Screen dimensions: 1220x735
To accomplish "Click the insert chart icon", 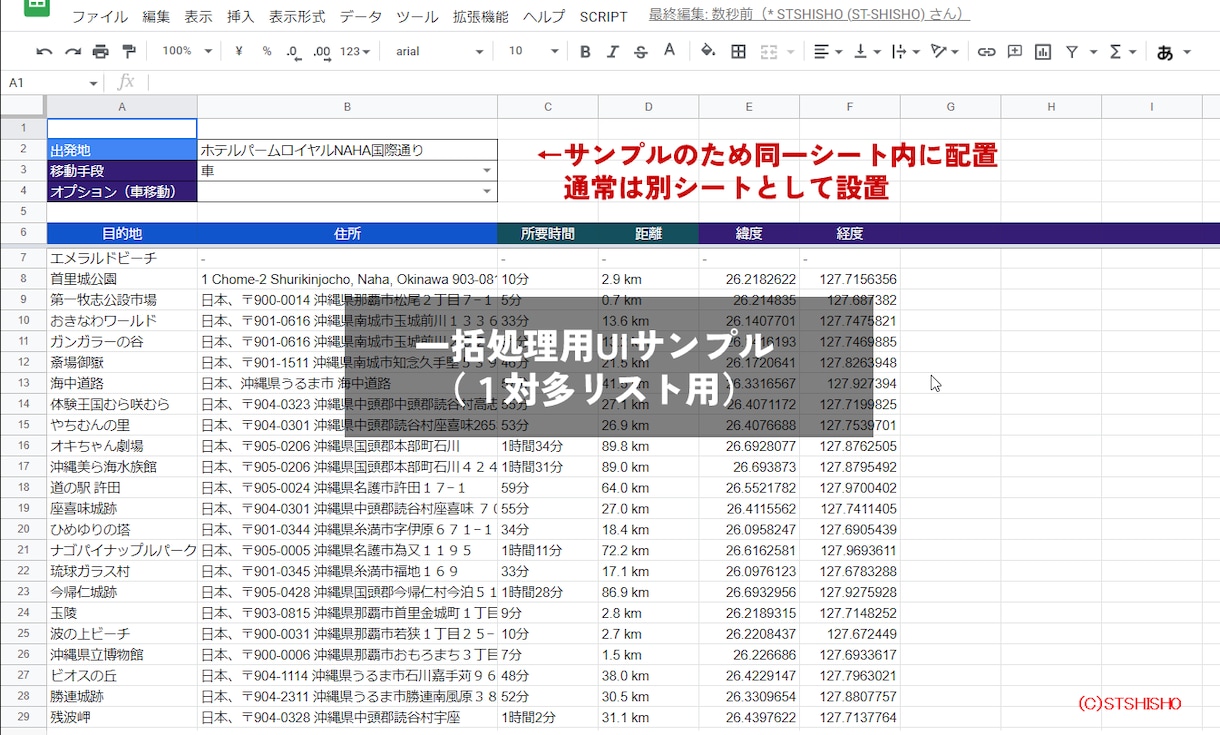I will pyautogui.click(x=1043, y=51).
